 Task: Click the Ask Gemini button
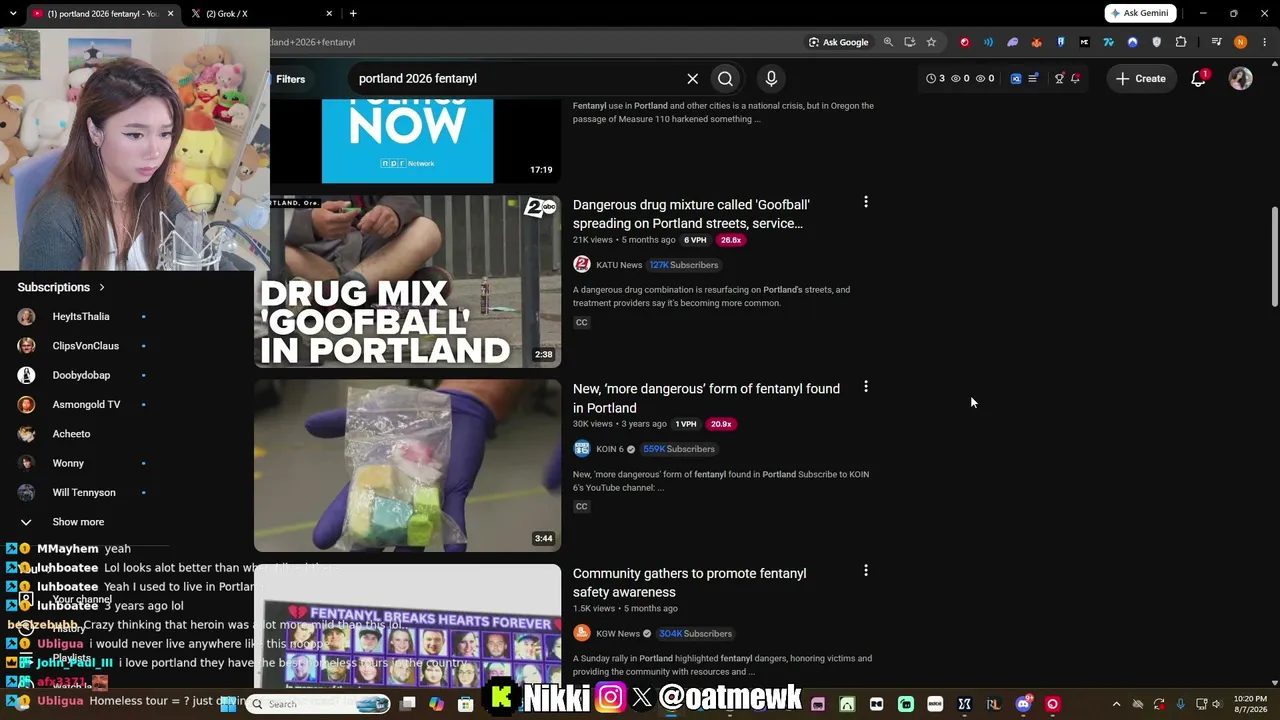click(1140, 13)
